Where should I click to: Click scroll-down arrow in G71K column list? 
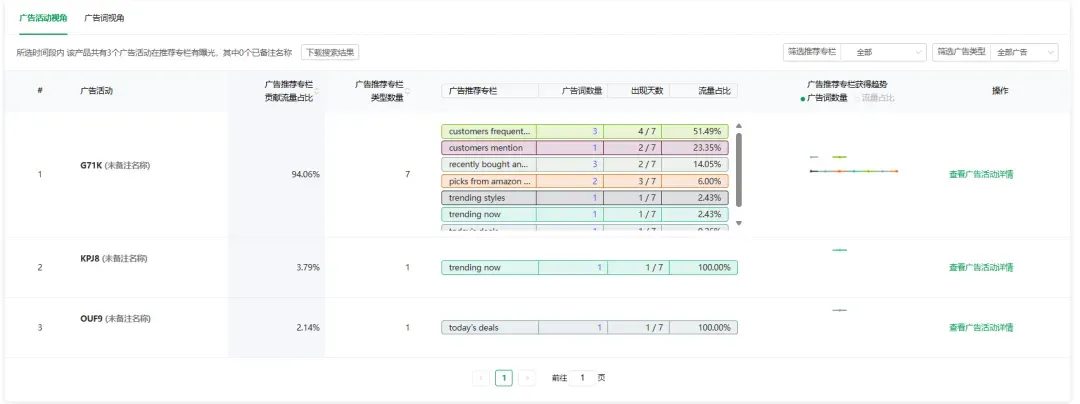[x=739, y=223]
